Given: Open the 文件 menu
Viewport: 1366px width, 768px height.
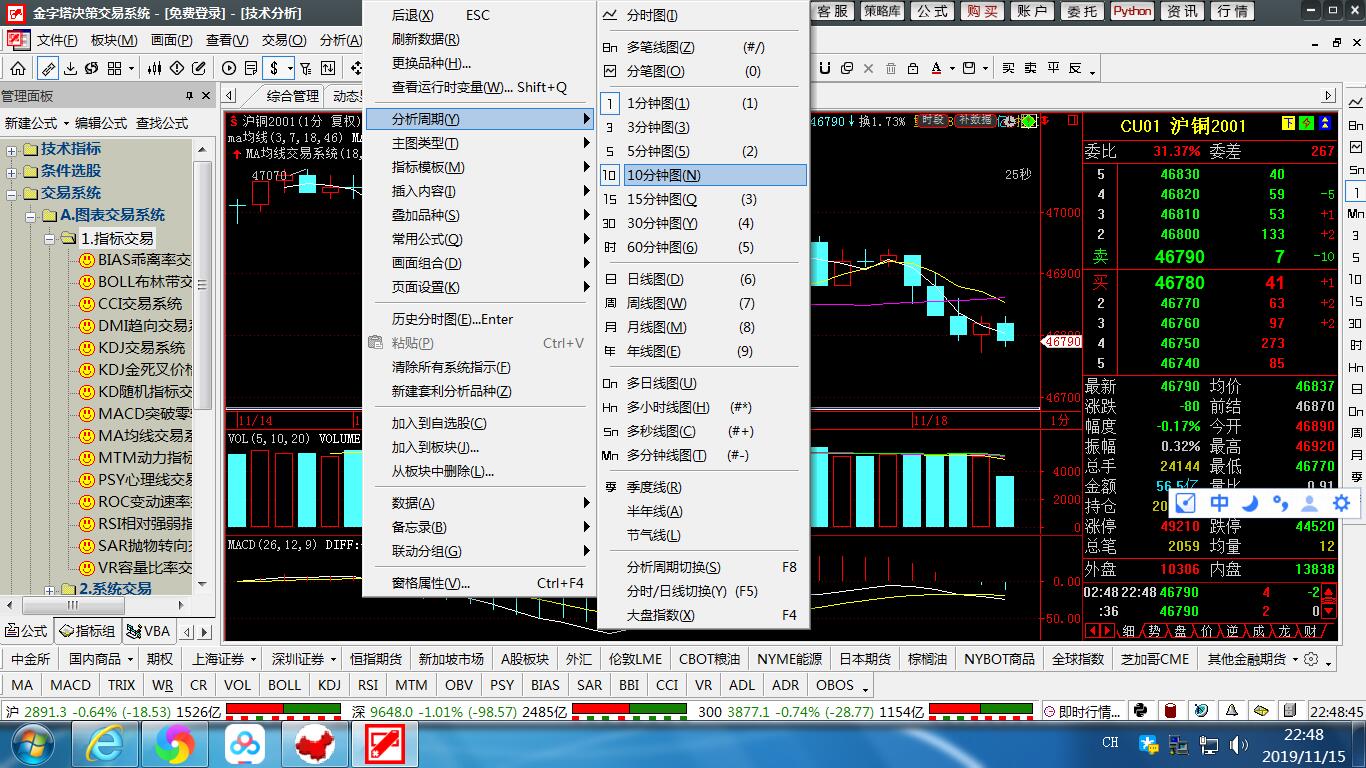Looking at the screenshot, I should coord(57,40).
